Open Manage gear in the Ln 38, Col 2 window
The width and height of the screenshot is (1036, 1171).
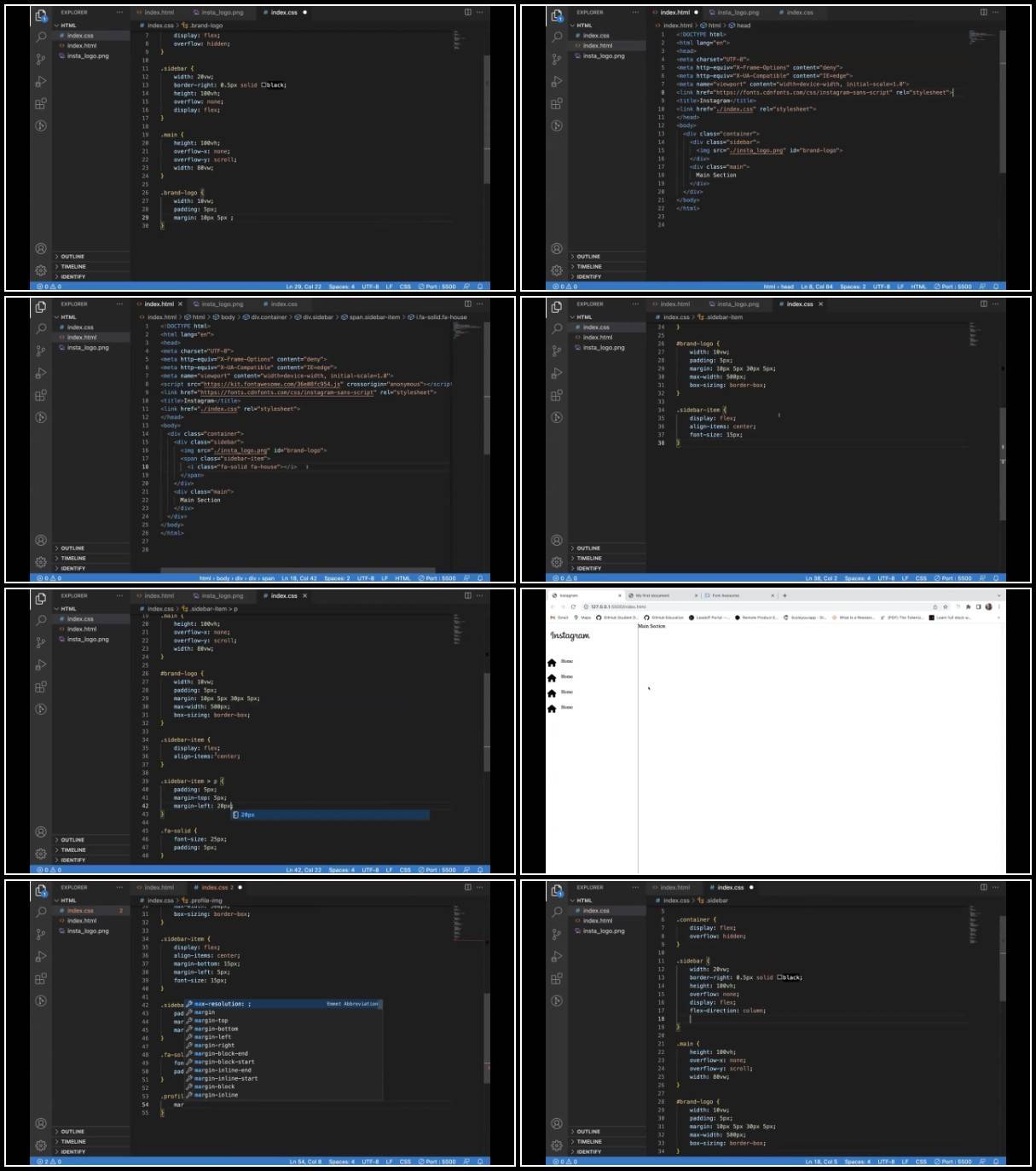[557, 562]
